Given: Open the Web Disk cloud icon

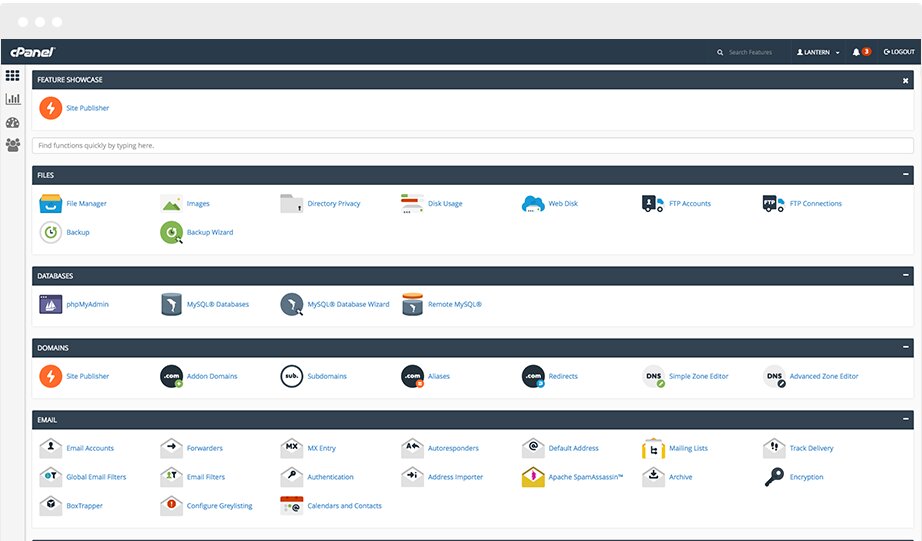Looking at the screenshot, I should pyautogui.click(x=533, y=204).
